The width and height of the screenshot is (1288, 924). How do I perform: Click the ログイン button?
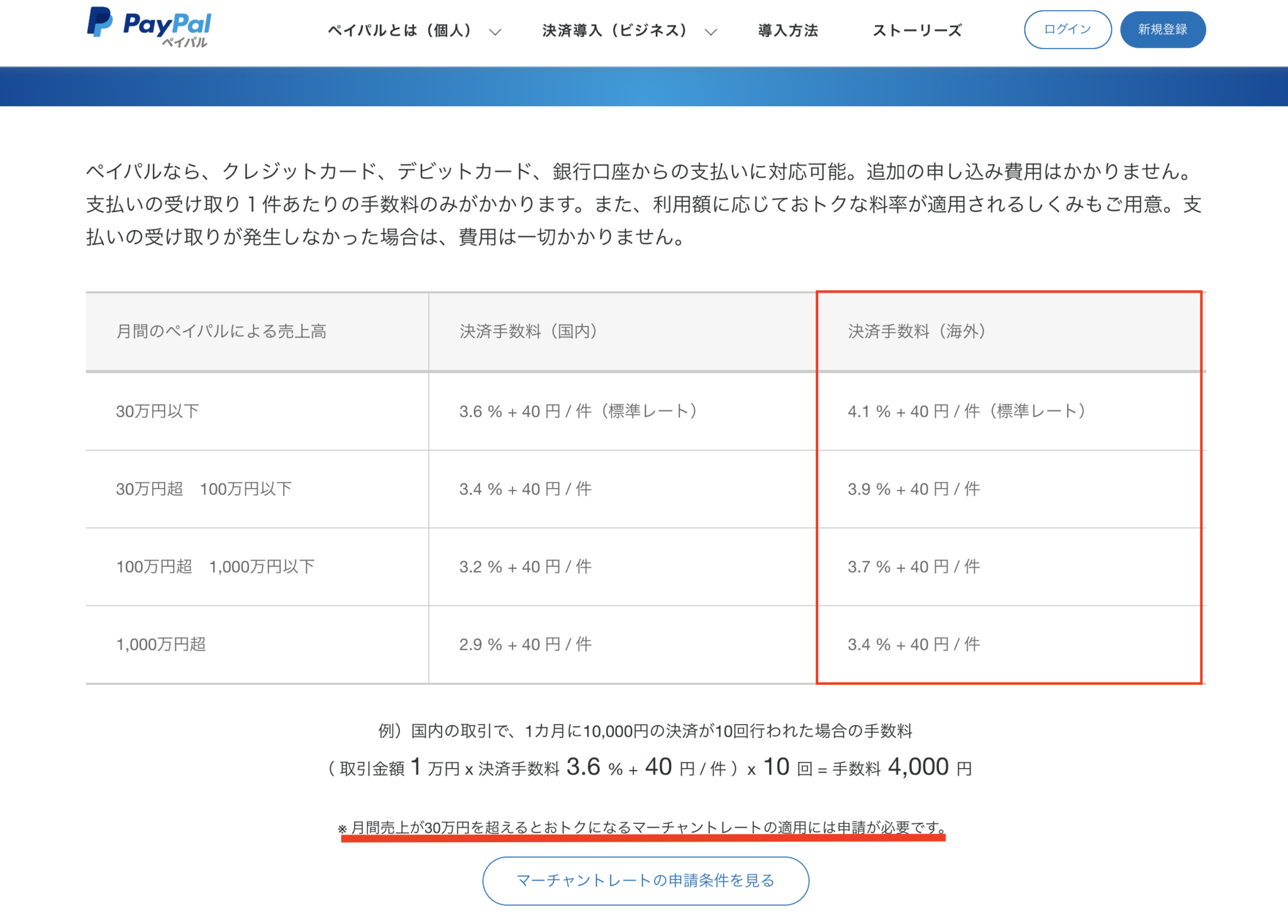tap(1067, 30)
